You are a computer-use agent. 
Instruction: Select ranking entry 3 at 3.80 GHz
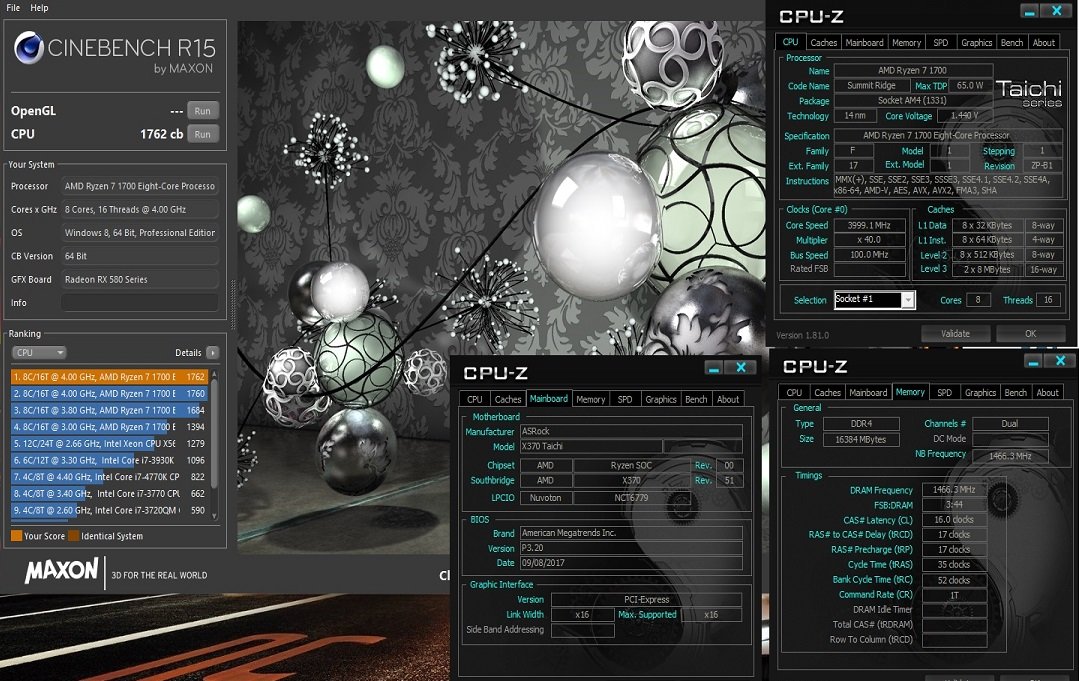click(x=109, y=410)
